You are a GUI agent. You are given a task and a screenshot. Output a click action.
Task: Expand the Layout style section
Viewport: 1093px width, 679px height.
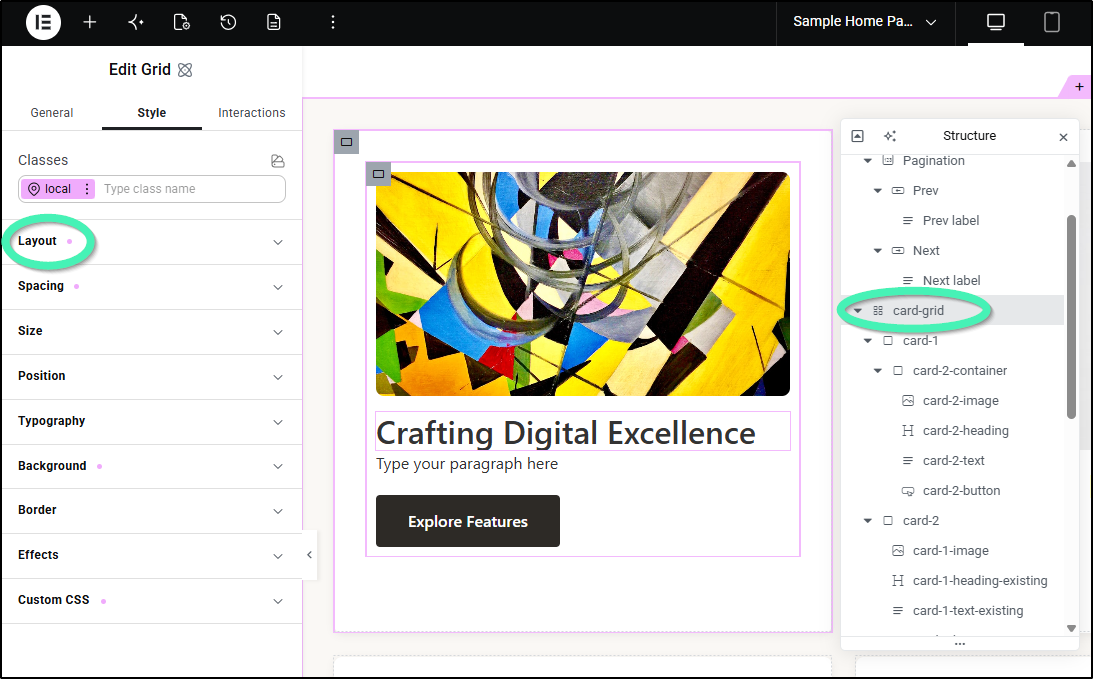151,241
